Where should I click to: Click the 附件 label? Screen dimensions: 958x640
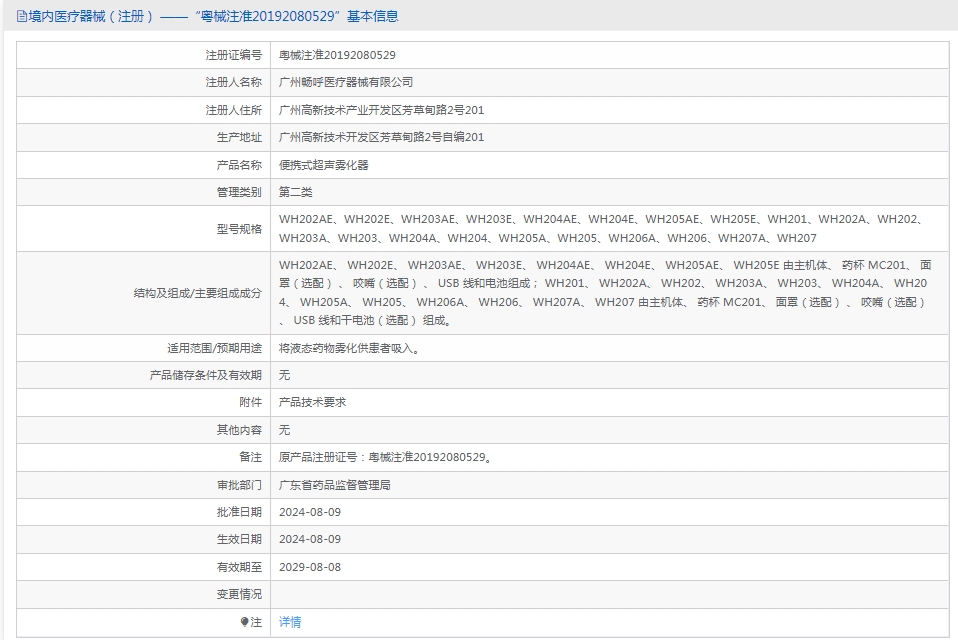point(250,402)
